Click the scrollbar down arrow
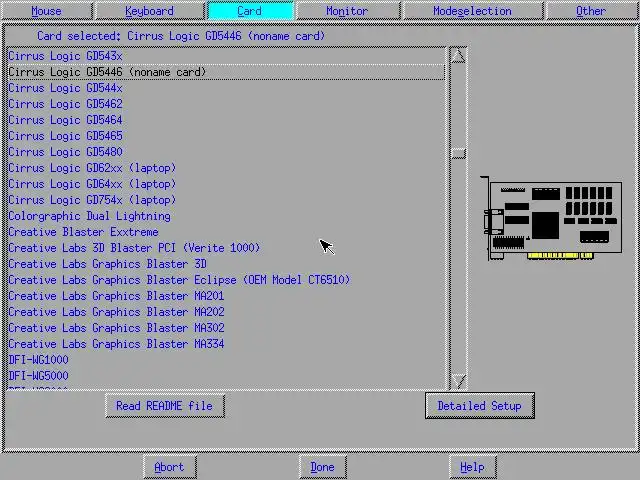The width and height of the screenshot is (640, 480). point(458,381)
